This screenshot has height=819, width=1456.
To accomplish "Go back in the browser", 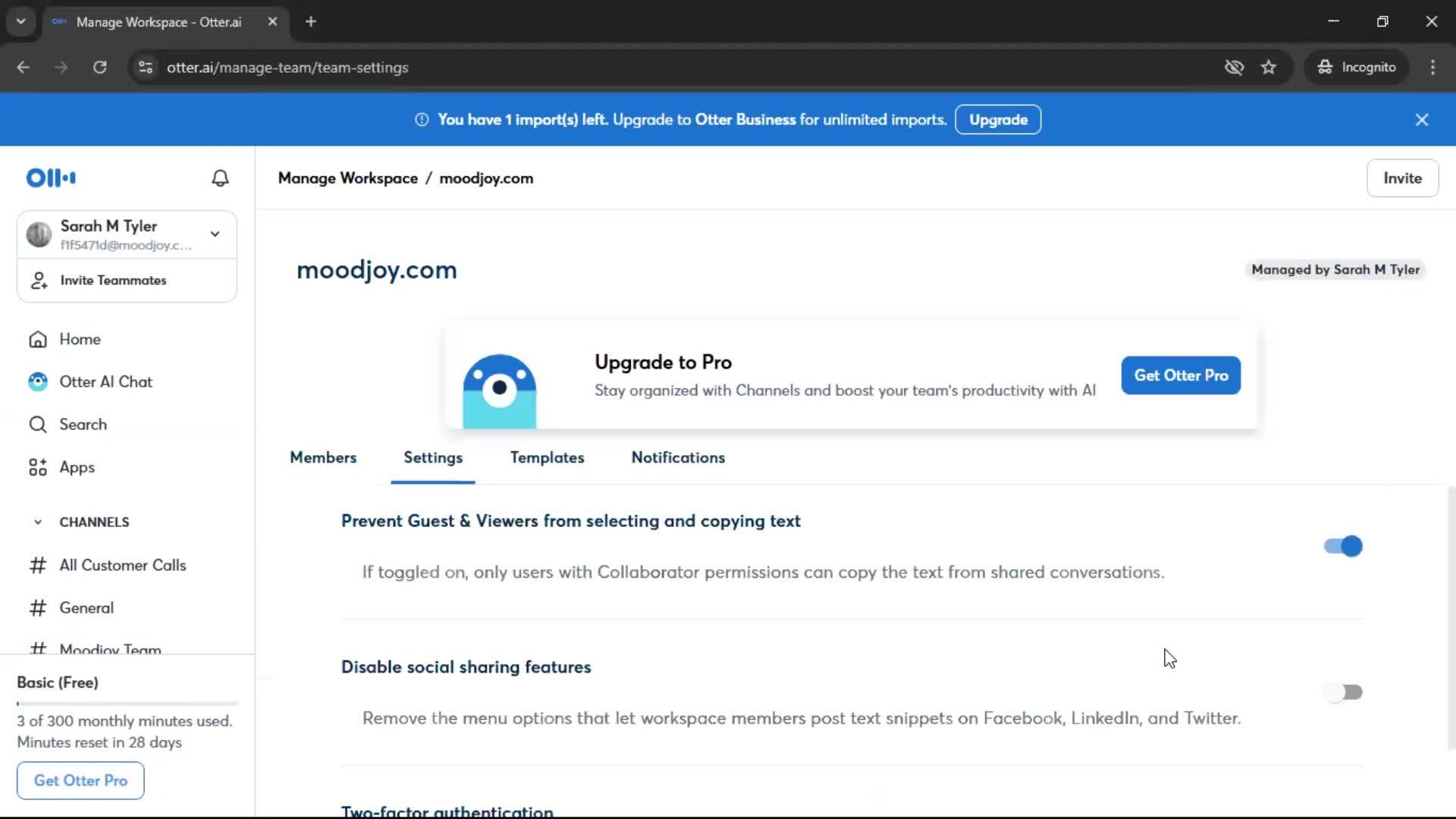I will pyautogui.click(x=24, y=67).
